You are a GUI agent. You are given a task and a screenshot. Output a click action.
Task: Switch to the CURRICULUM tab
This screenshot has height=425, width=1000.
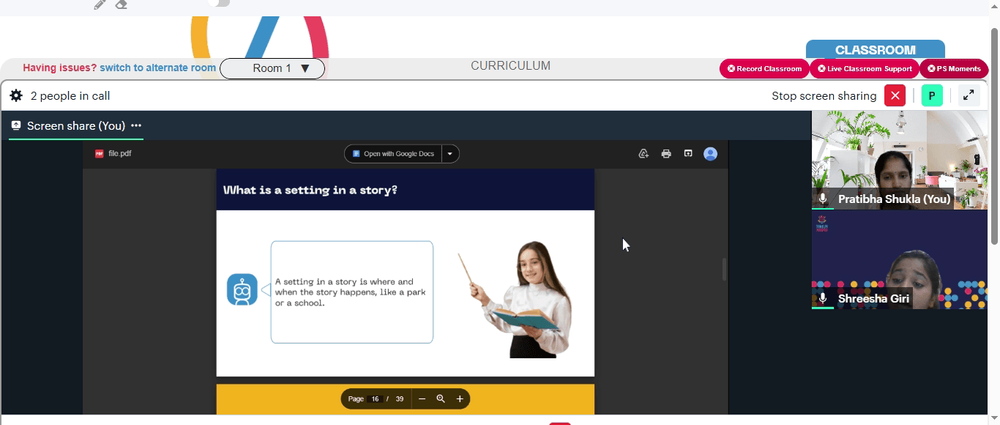pos(510,66)
